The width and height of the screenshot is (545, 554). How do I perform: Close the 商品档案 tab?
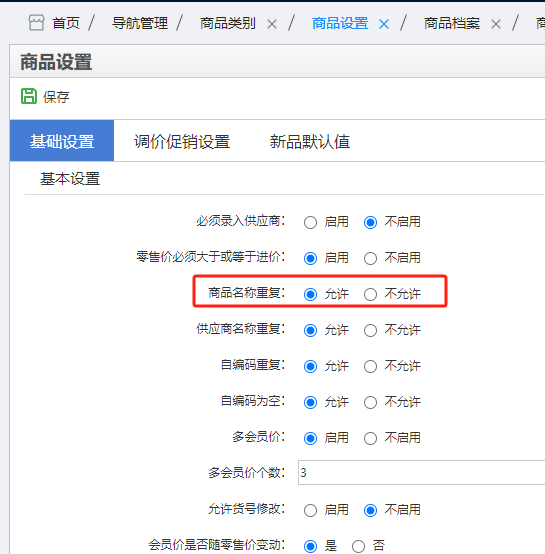click(496, 24)
